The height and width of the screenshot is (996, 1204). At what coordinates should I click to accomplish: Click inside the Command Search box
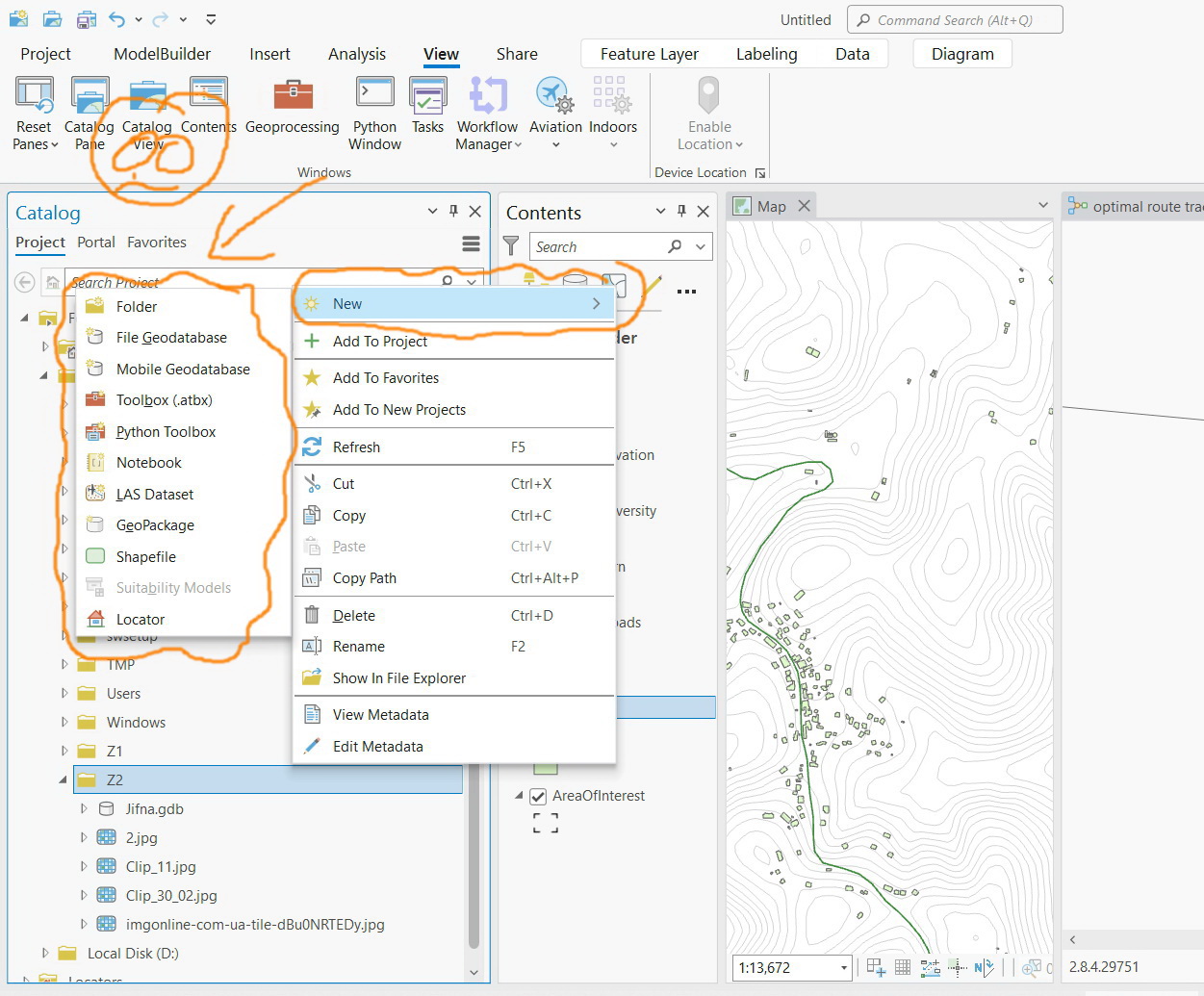pos(954,19)
